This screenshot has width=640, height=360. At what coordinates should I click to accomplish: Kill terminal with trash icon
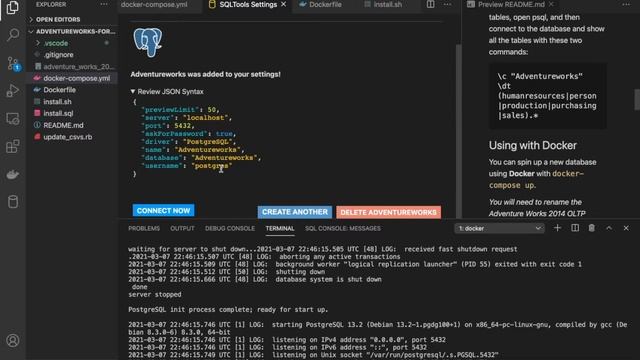[591, 228]
